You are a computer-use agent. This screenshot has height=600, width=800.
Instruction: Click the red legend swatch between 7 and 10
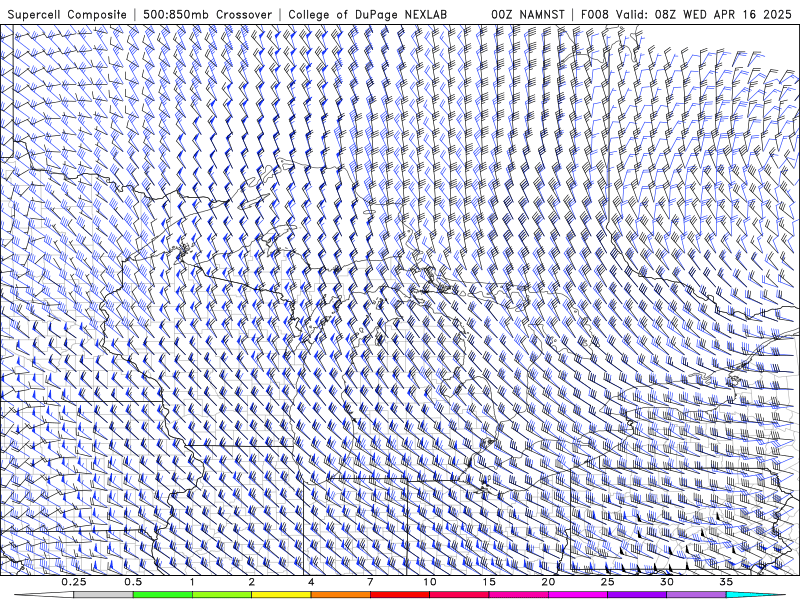[x=399, y=595]
